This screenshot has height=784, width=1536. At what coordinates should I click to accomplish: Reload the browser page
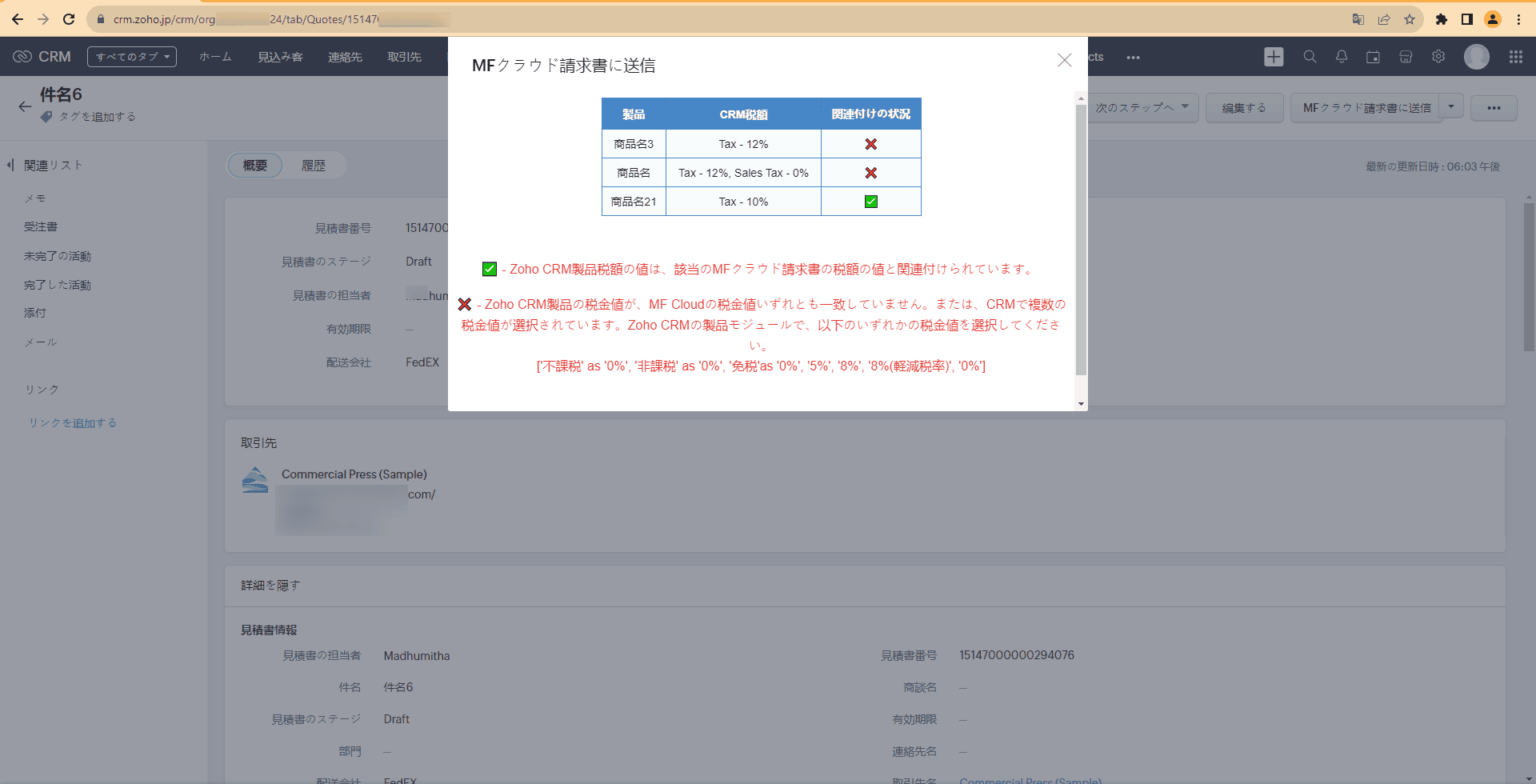[x=69, y=19]
